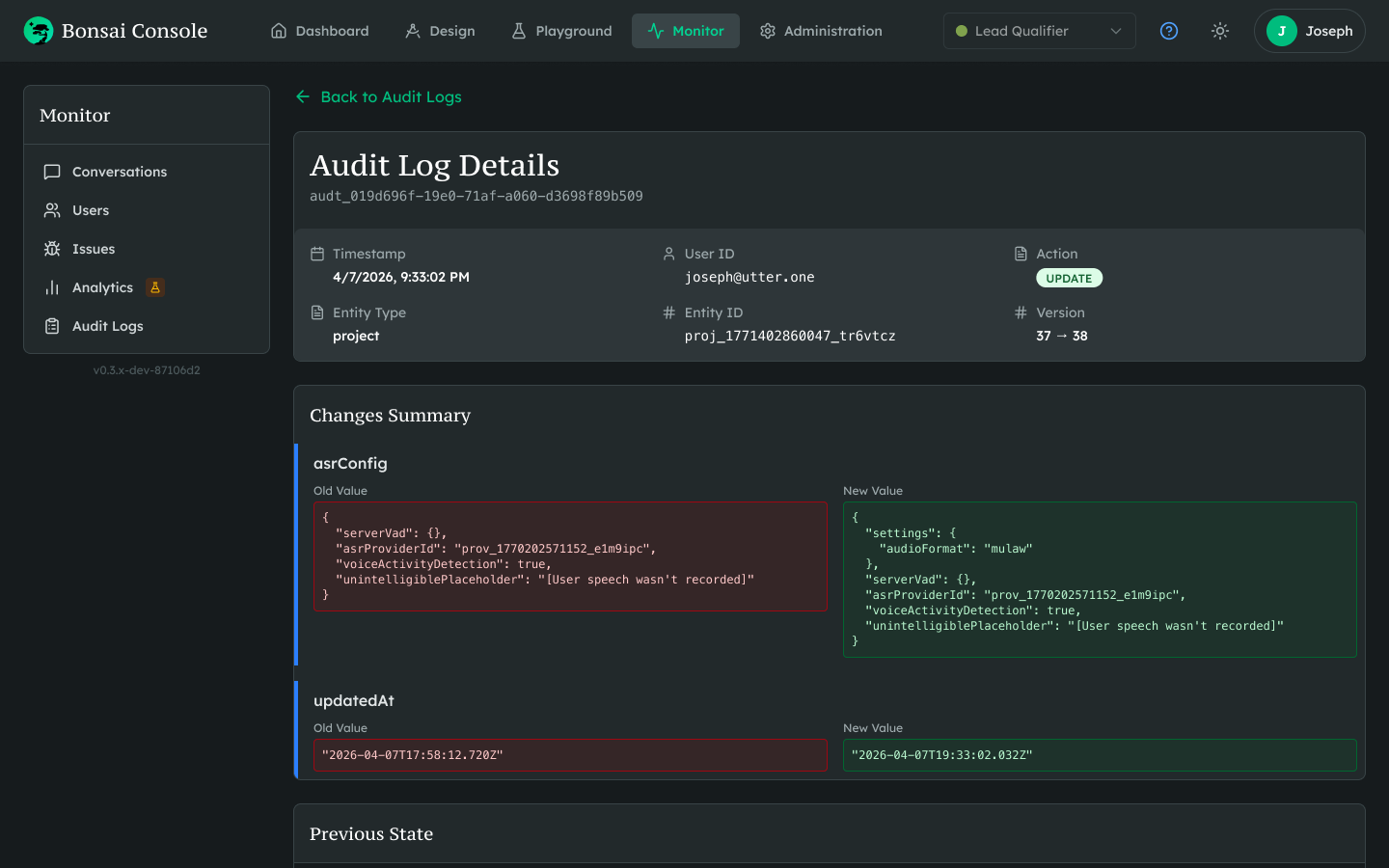This screenshot has width=1389, height=868.
Task: Click the Users people icon in sidebar
Action: tap(52, 210)
